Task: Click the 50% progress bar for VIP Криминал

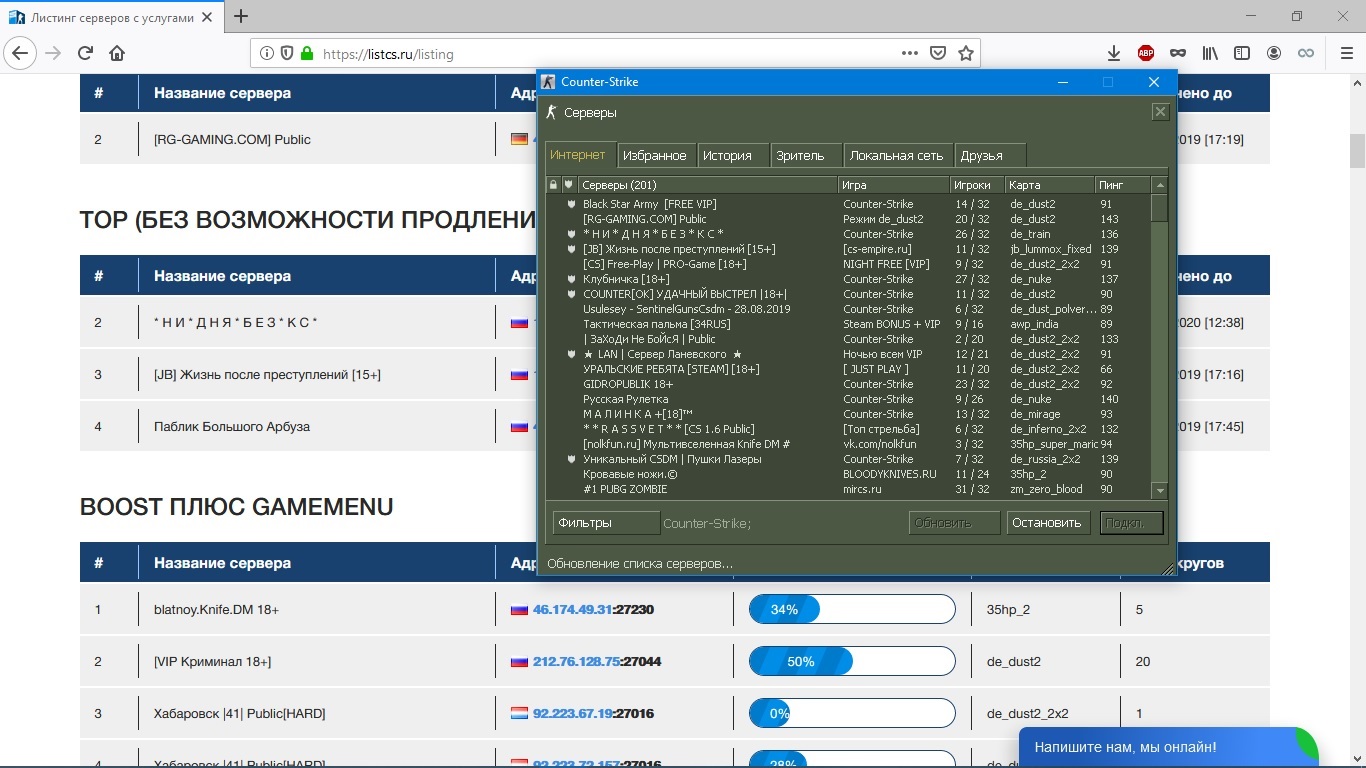Action: pyautogui.click(x=852, y=661)
